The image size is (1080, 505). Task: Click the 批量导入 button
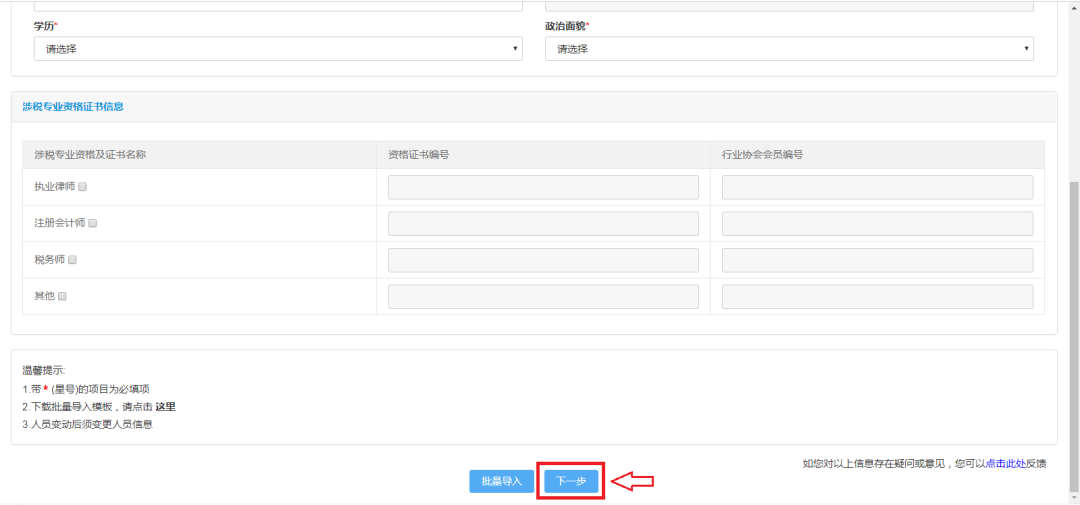click(x=501, y=482)
